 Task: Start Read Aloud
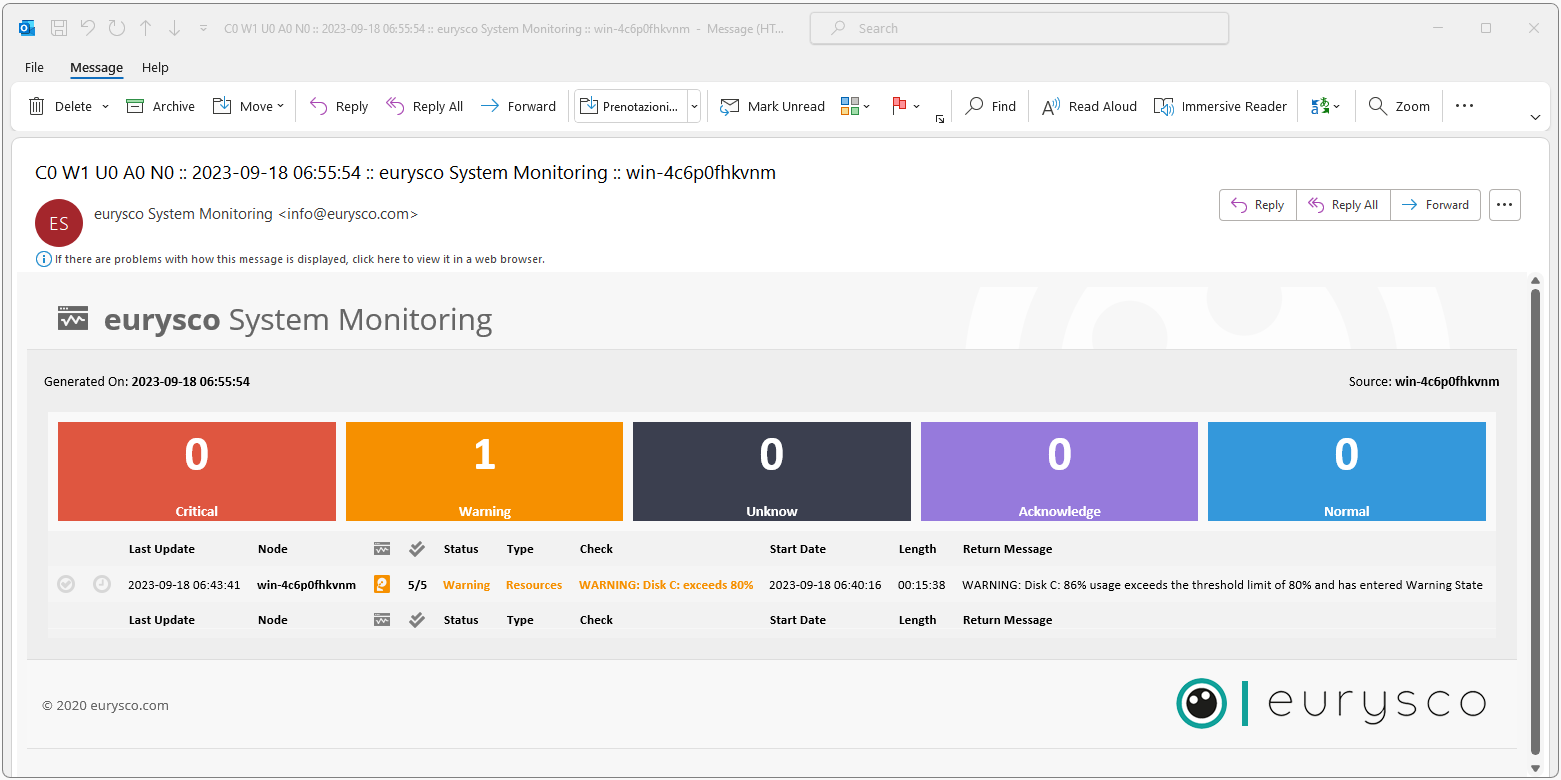pyautogui.click(x=1089, y=106)
